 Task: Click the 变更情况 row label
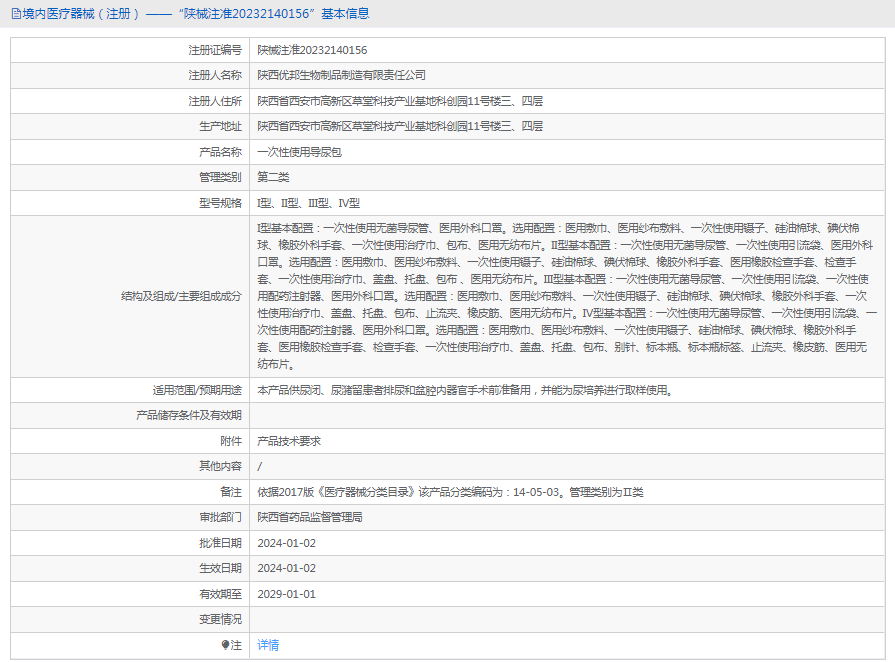coord(220,619)
